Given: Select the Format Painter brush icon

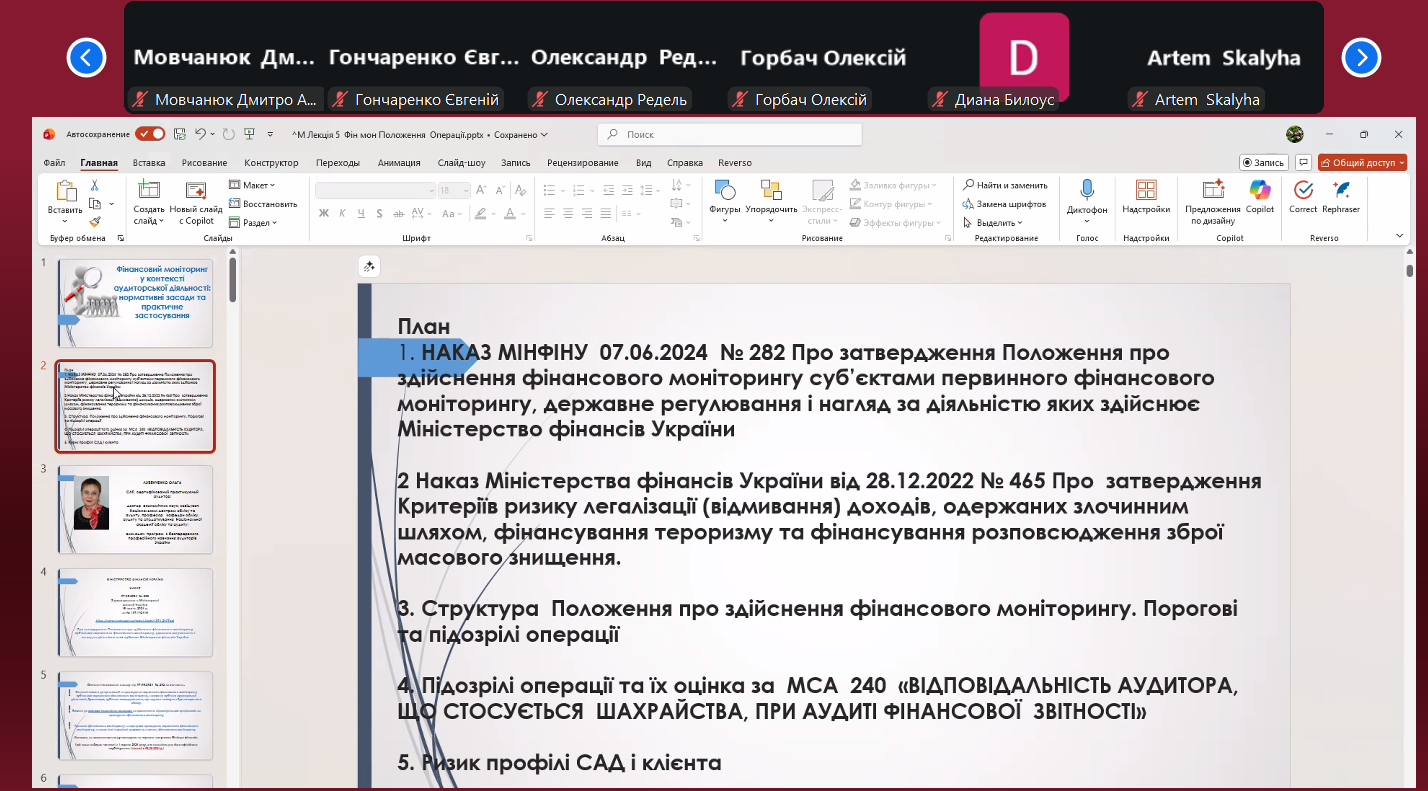Looking at the screenshot, I should tap(95, 222).
